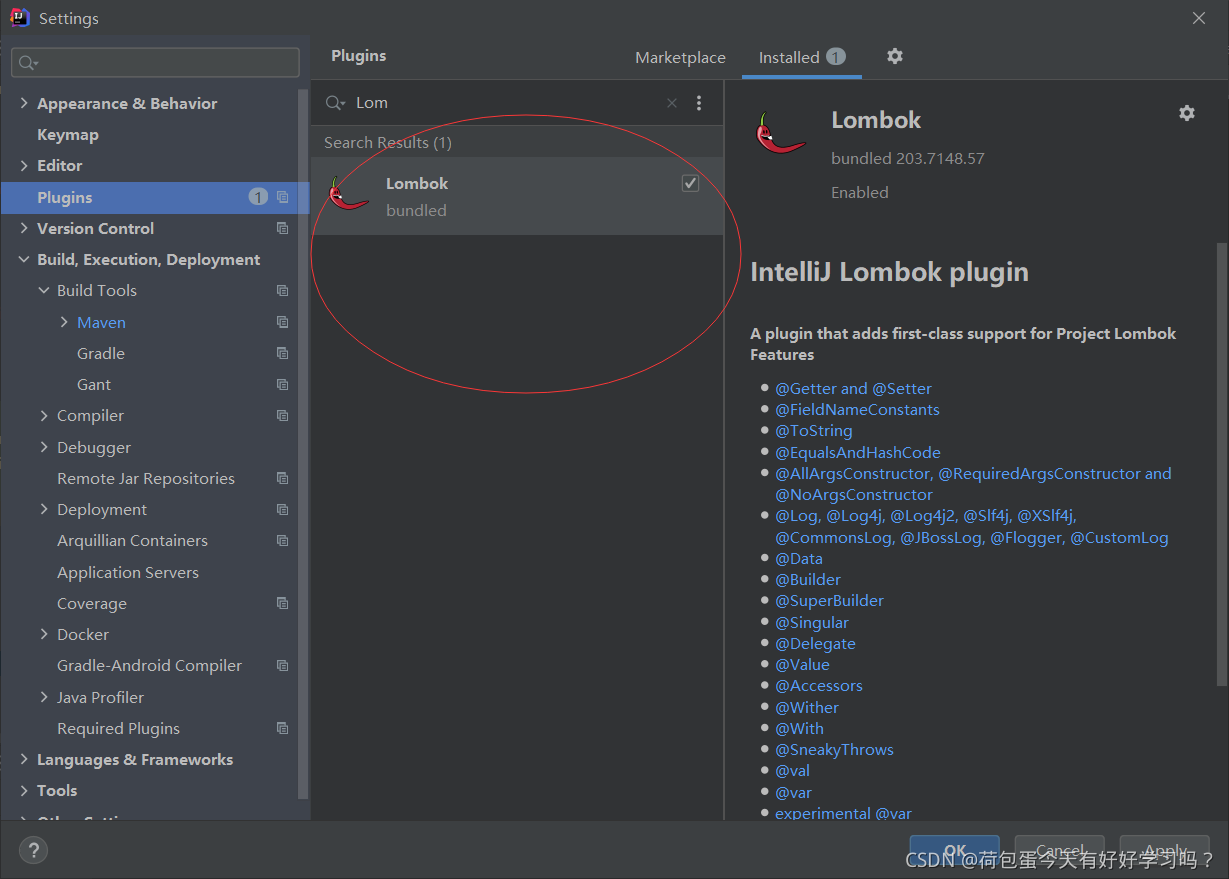Click the project-level icon beside Build Tools
This screenshot has width=1229, height=879.
283,290
